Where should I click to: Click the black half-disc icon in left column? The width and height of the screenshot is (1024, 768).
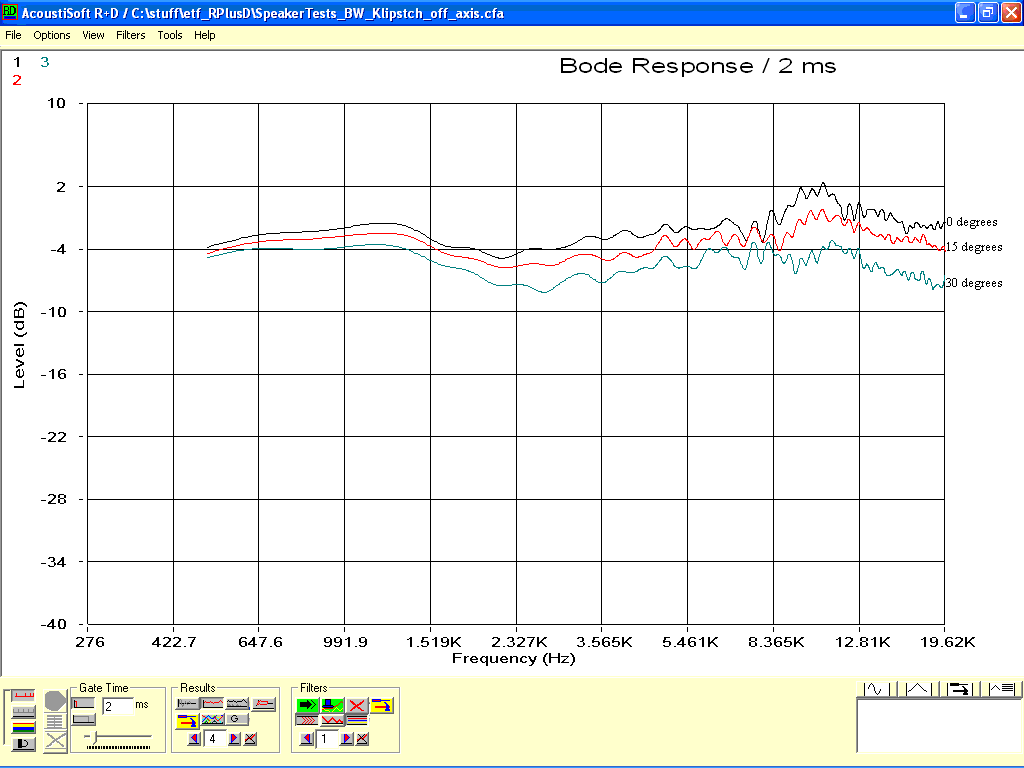point(24,743)
